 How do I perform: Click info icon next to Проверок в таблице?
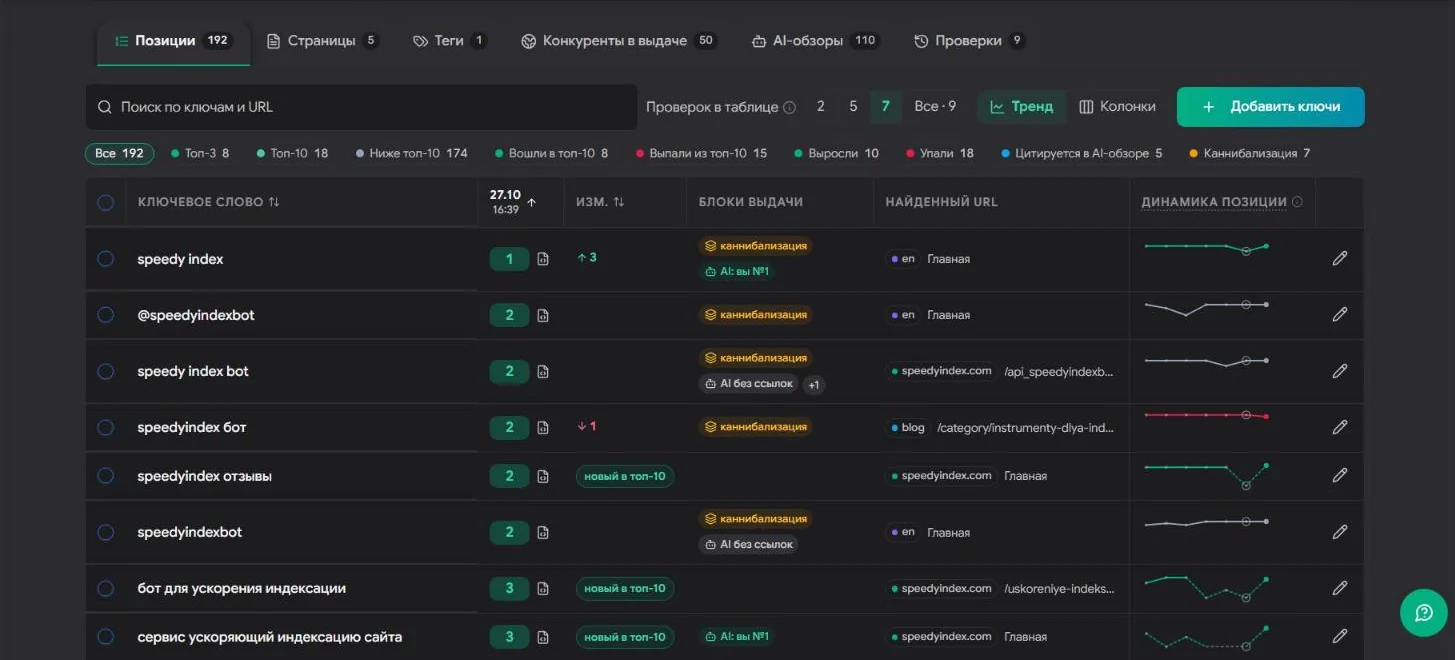click(x=789, y=107)
